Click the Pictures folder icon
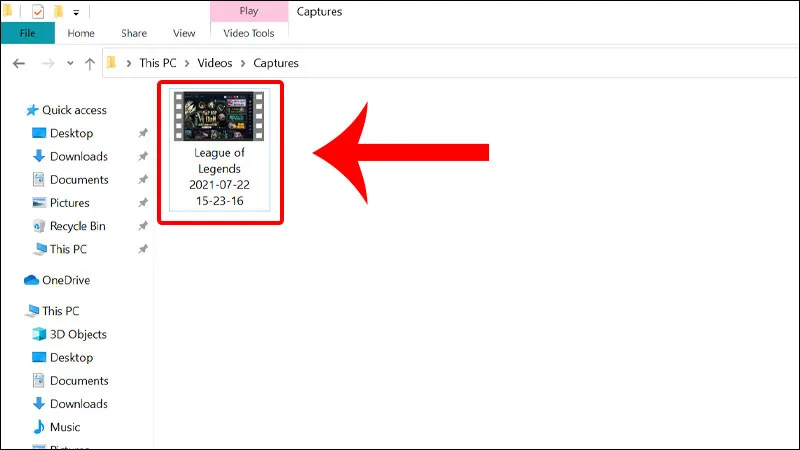This screenshot has height=450, width=800. point(39,203)
